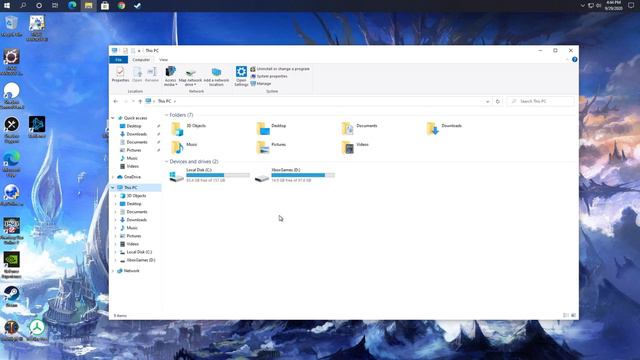
Task: Select the Recycle Bin desktop icon
Action: (11, 27)
